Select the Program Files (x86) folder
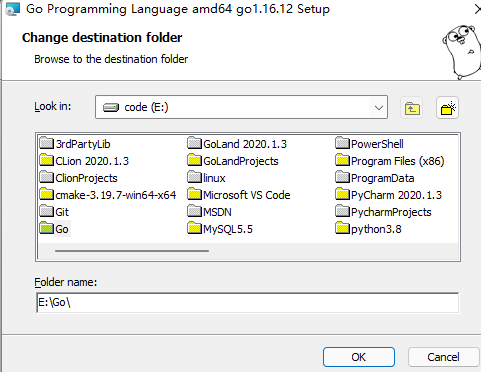The width and height of the screenshot is (481, 372). (x=390, y=161)
